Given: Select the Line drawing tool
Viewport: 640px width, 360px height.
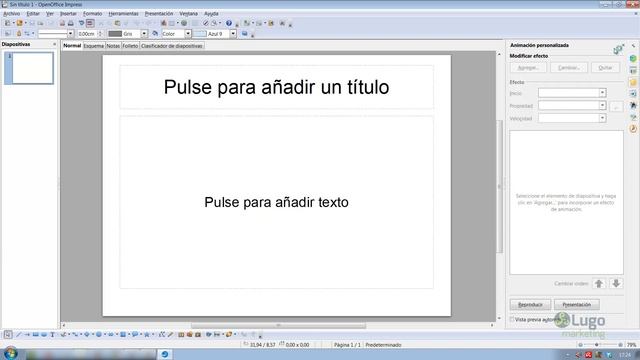Looking at the screenshot, I should 18,335.
